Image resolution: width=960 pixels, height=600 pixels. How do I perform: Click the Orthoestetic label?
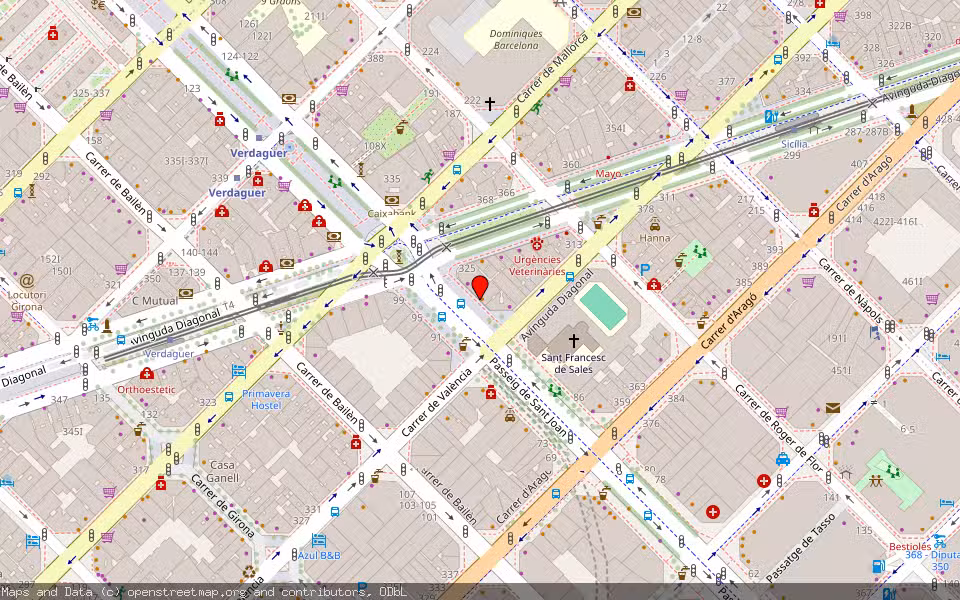pos(146,389)
